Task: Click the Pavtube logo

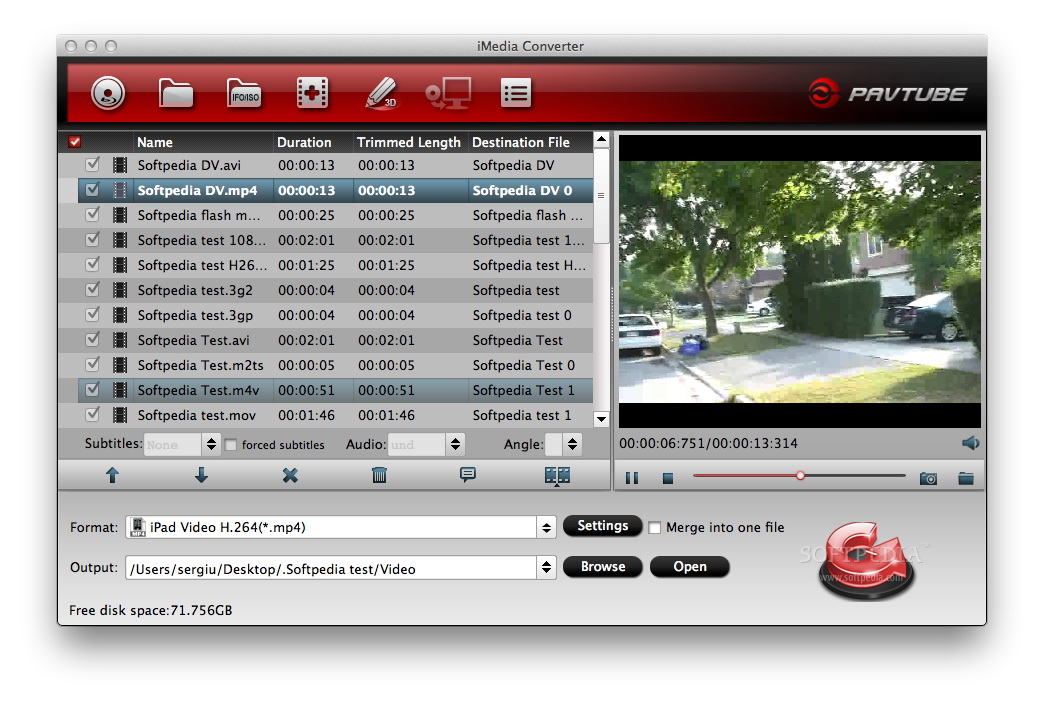Action: tap(887, 93)
